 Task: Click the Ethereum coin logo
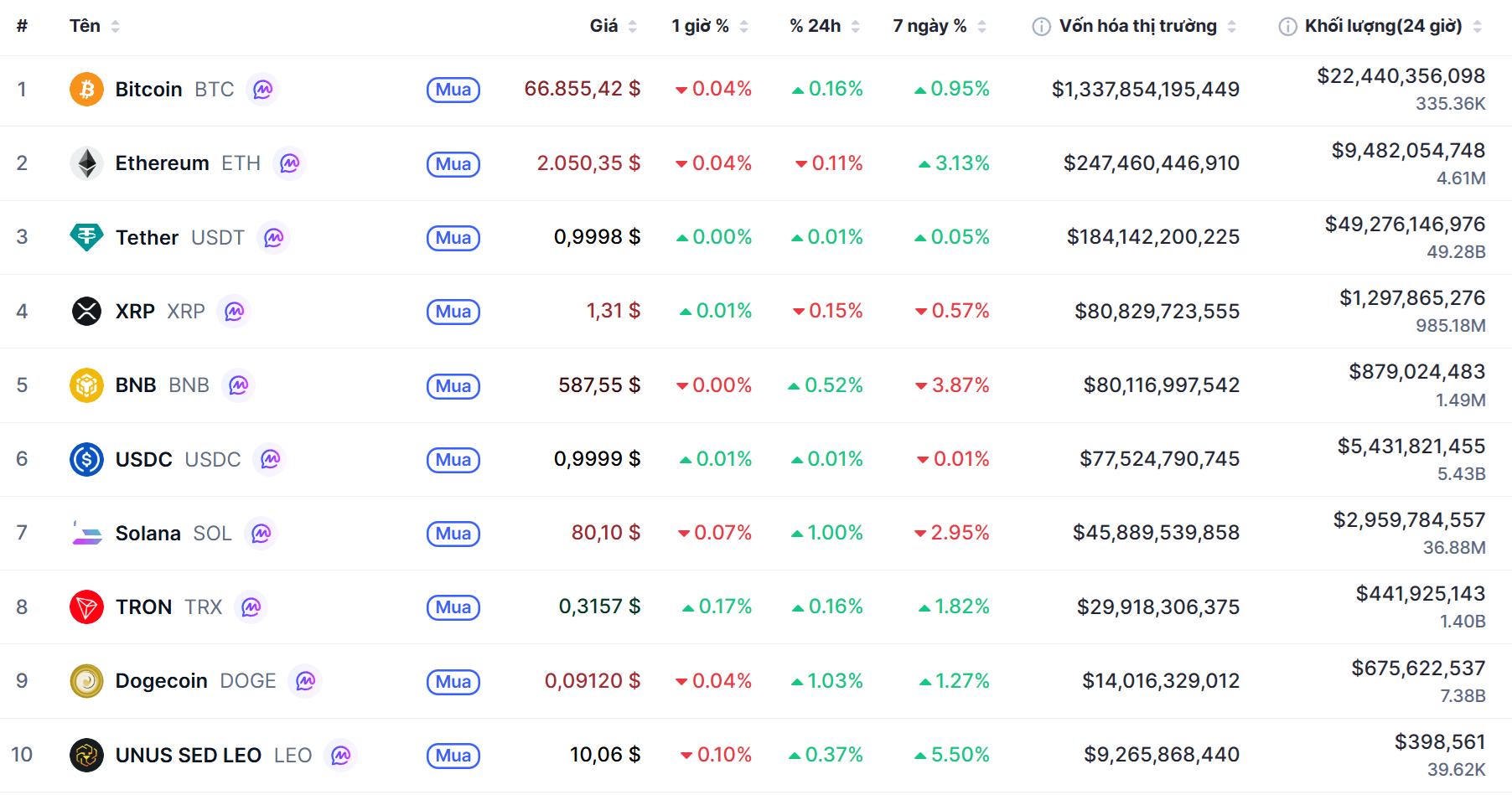point(86,163)
